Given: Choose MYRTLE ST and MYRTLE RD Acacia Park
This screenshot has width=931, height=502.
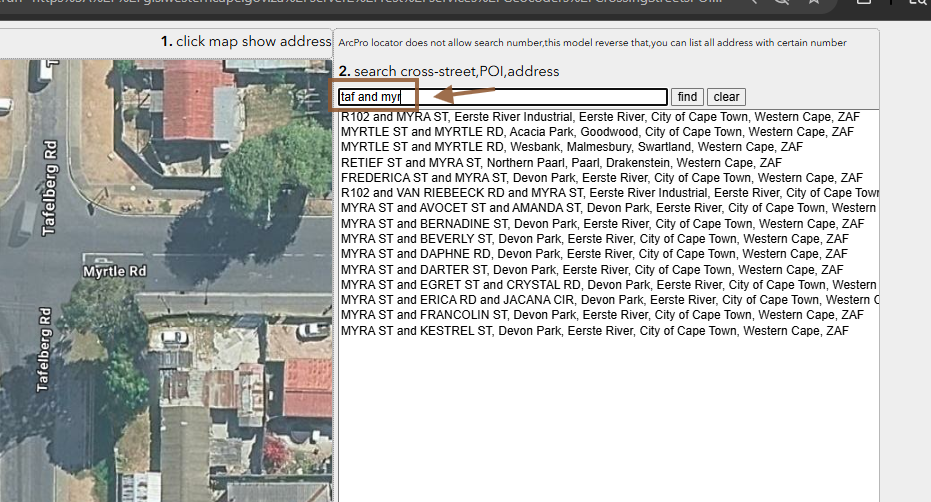Looking at the screenshot, I should pyautogui.click(x=597, y=132).
